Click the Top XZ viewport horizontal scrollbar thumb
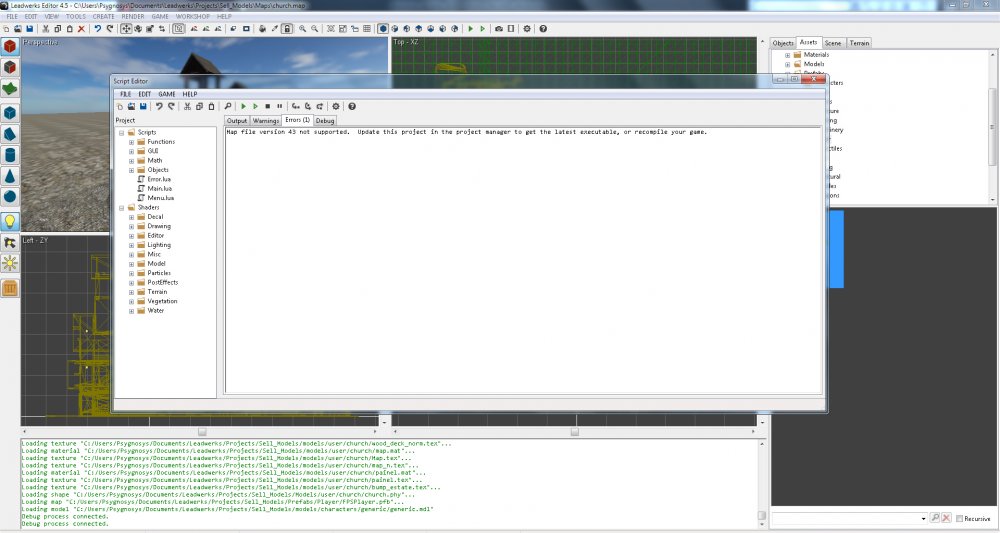 575,432
